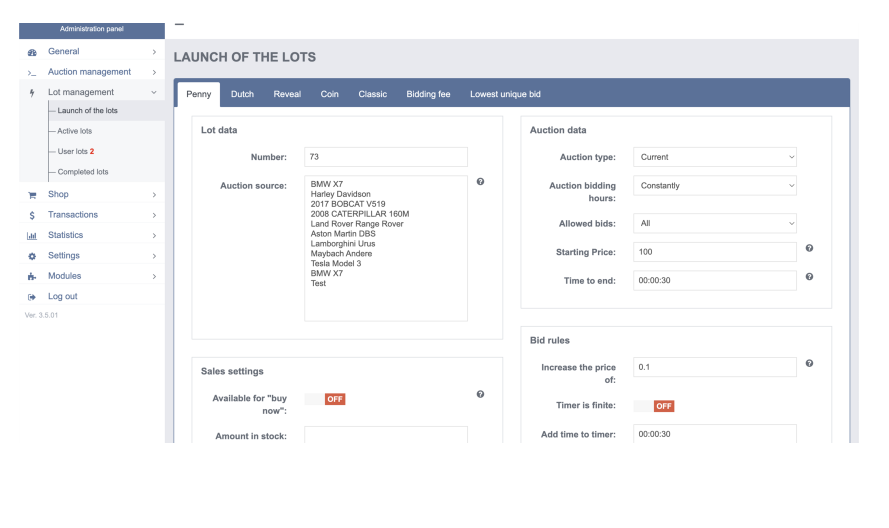The height and width of the screenshot is (528, 889).
Task: Expand the Statistics menu chevron
Action: 154,235
